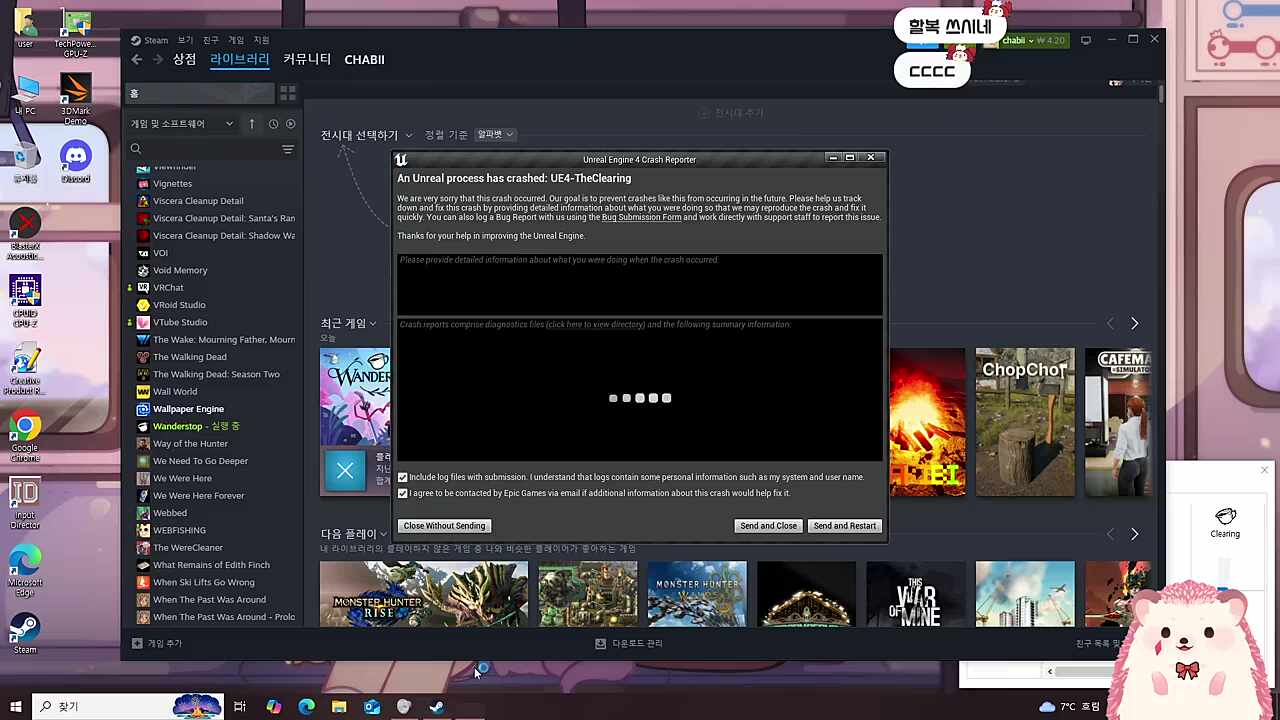This screenshot has height=720, width=1280.
Task: Open the sort-by alphabet dropdown
Action: coord(494,134)
